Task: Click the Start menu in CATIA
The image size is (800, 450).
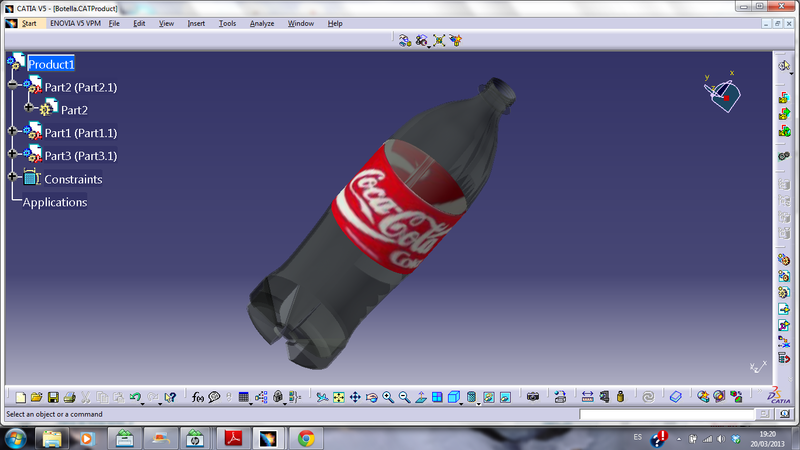Action: tap(29, 23)
